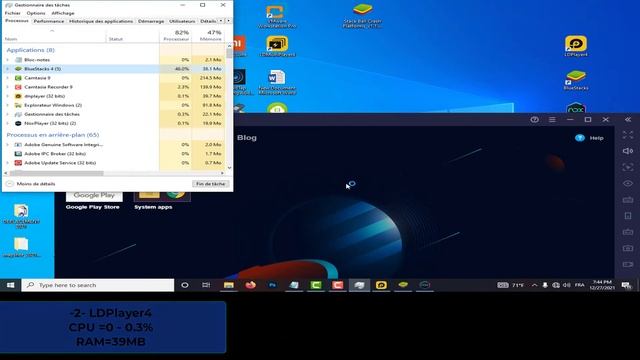The width and height of the screenshot is (640, 360).
Task: Click the Fin de tâche button
Action: coord(210,184)
